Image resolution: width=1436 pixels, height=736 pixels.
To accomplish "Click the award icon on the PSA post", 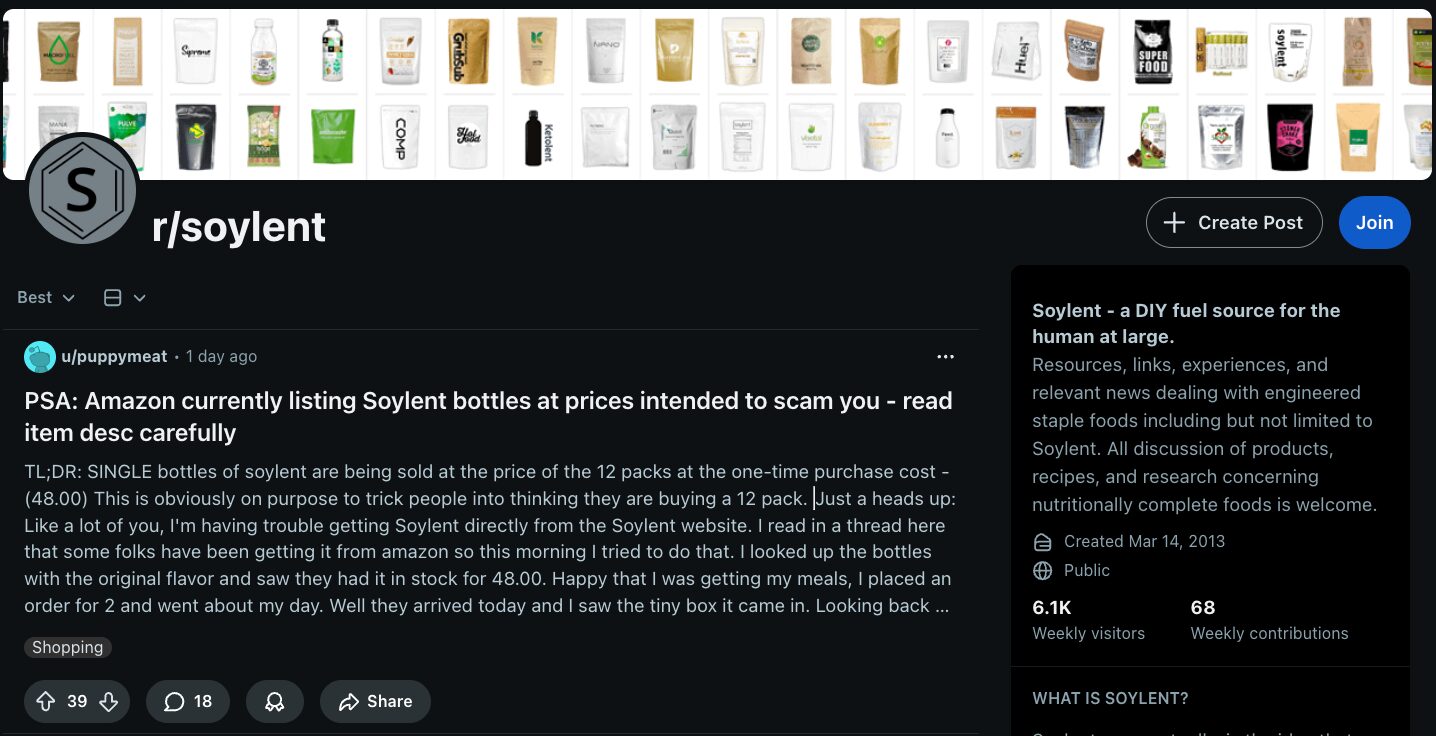I will pyautogui.click(x=275, y=701).
